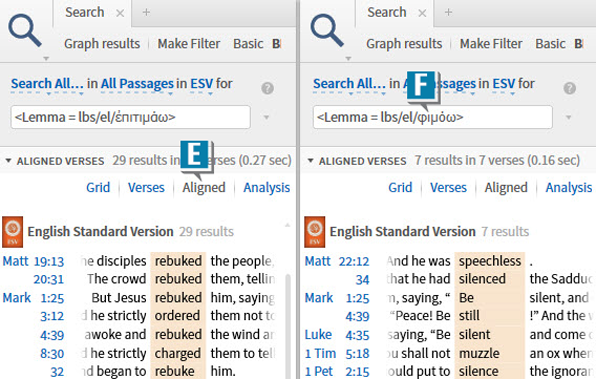This screenshot has width=596, height=379.
Task: Select the Search tab in right panel
Action: (387, 13)
